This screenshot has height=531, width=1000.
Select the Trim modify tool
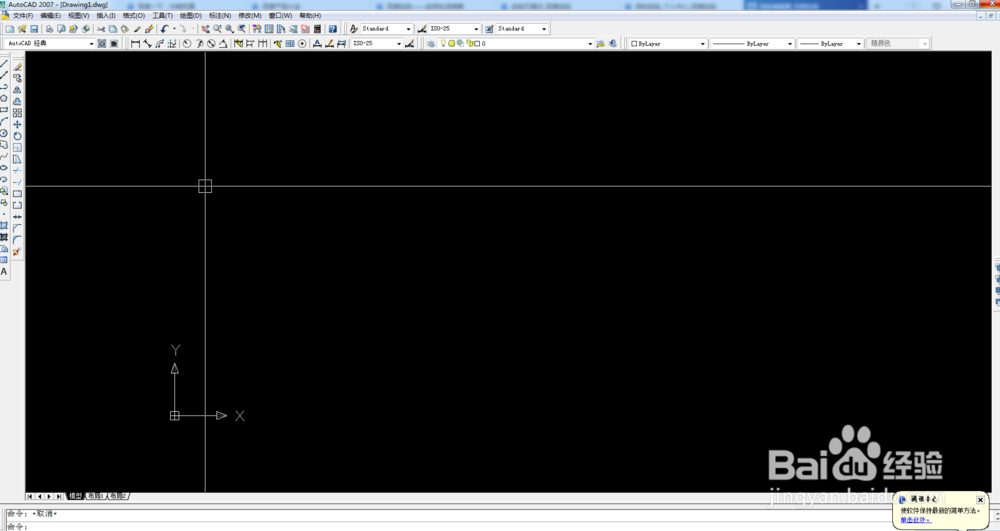(17, 170)
